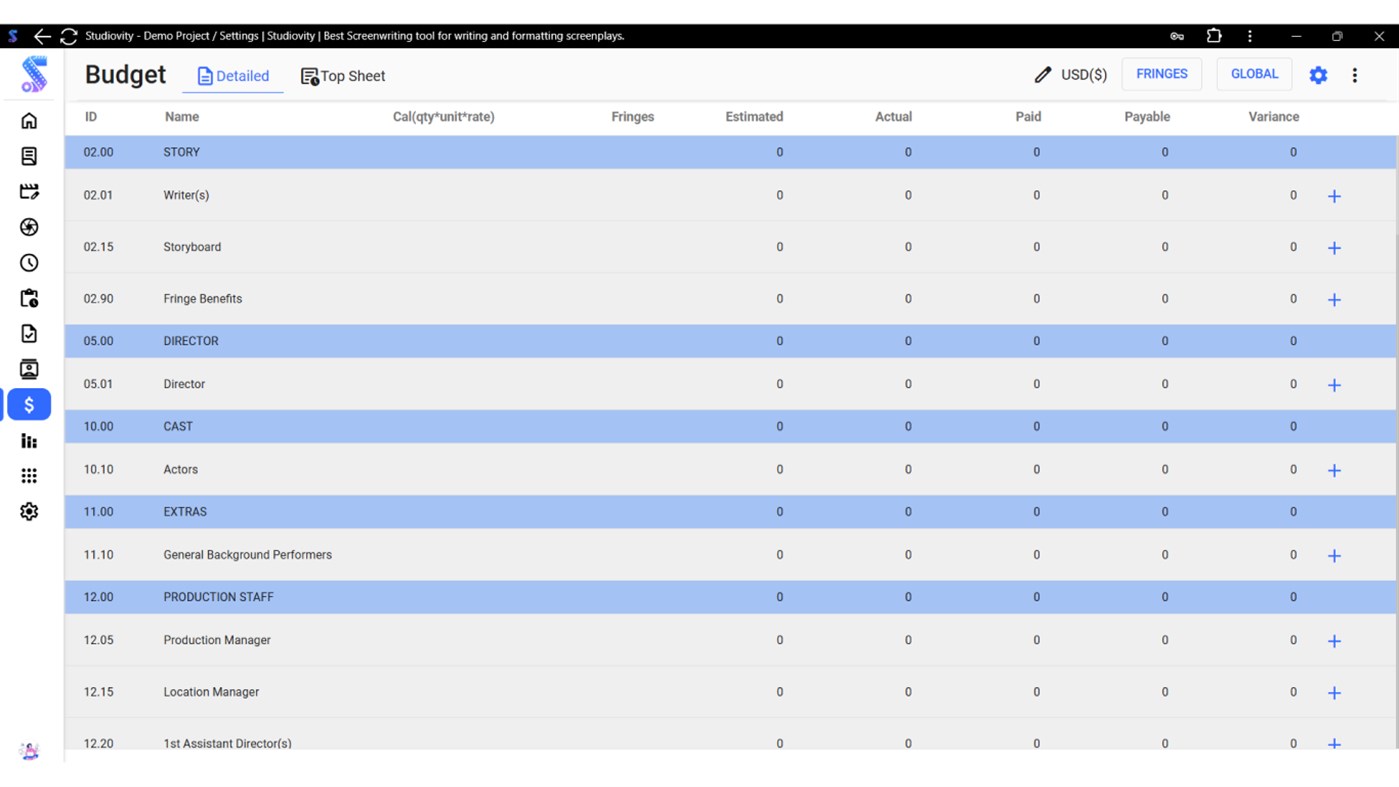Screen dimensions: 1399x787
Task: Click the camera aperture sidebar icon
Action: [29, 227]
